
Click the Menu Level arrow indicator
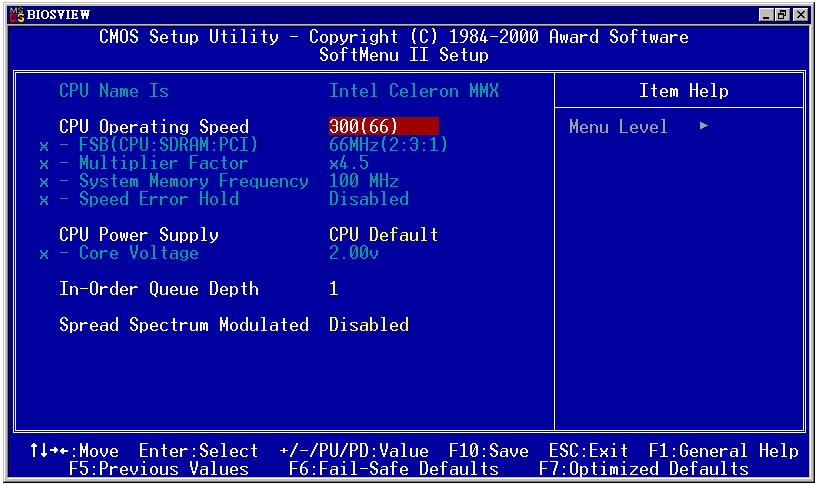tap(704, 126)
